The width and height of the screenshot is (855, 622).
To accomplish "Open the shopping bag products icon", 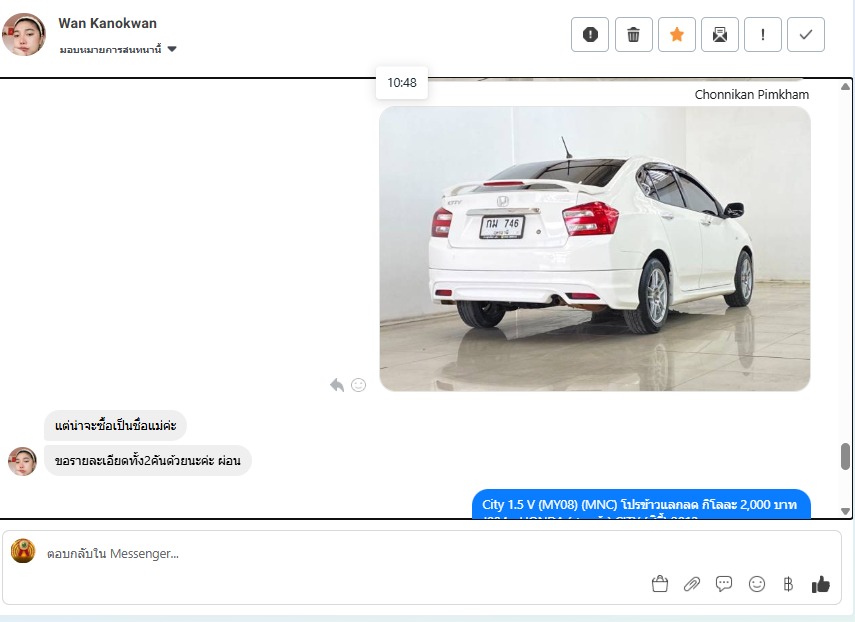I will click(660, 584).
